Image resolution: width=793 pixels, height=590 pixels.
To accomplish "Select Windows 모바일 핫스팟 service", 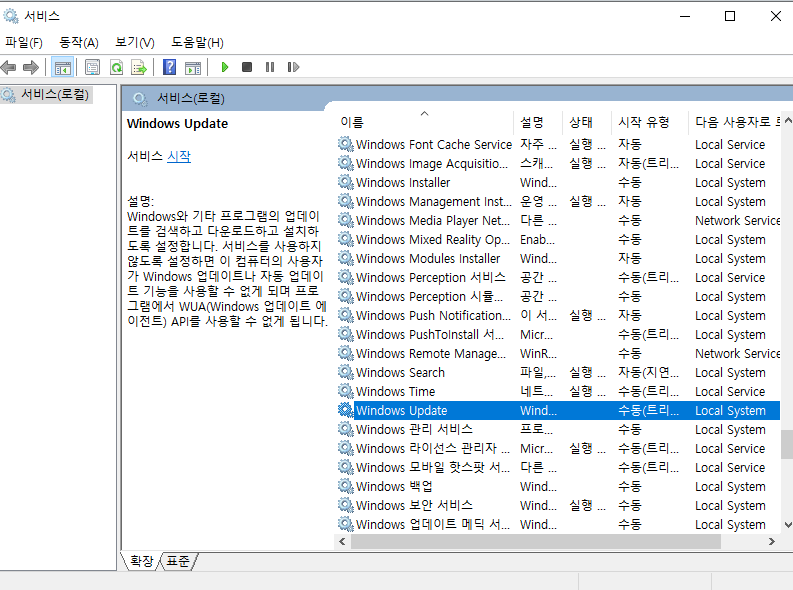I will (558, 468).
